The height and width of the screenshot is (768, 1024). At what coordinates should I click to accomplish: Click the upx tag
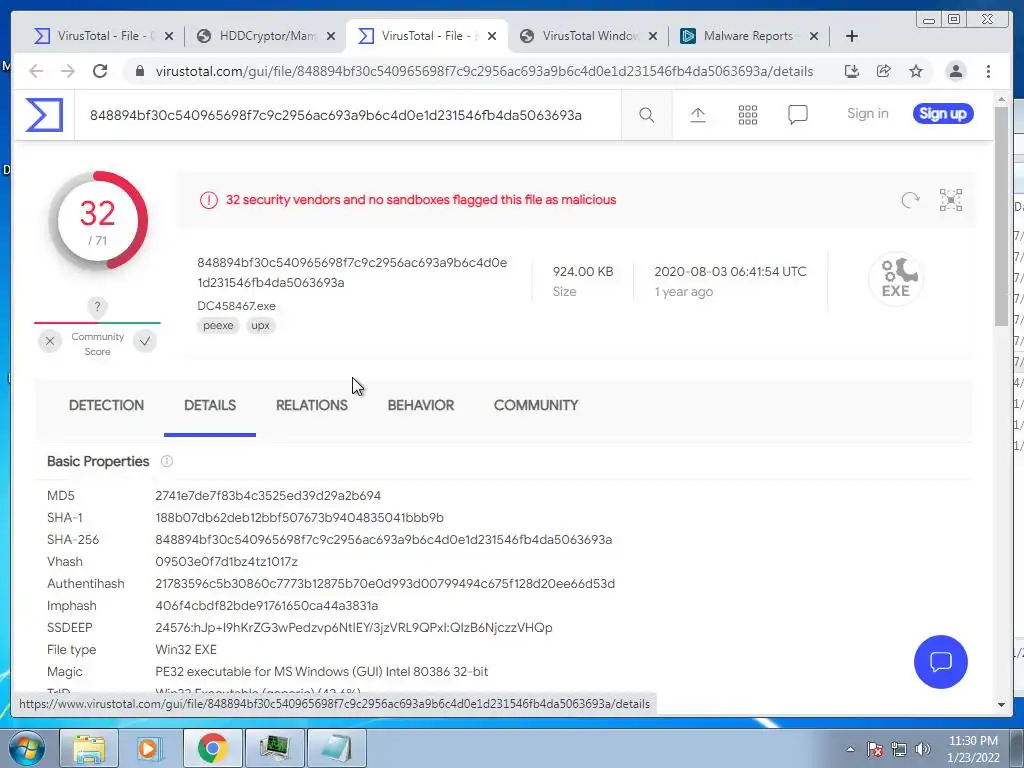point(261,325)
